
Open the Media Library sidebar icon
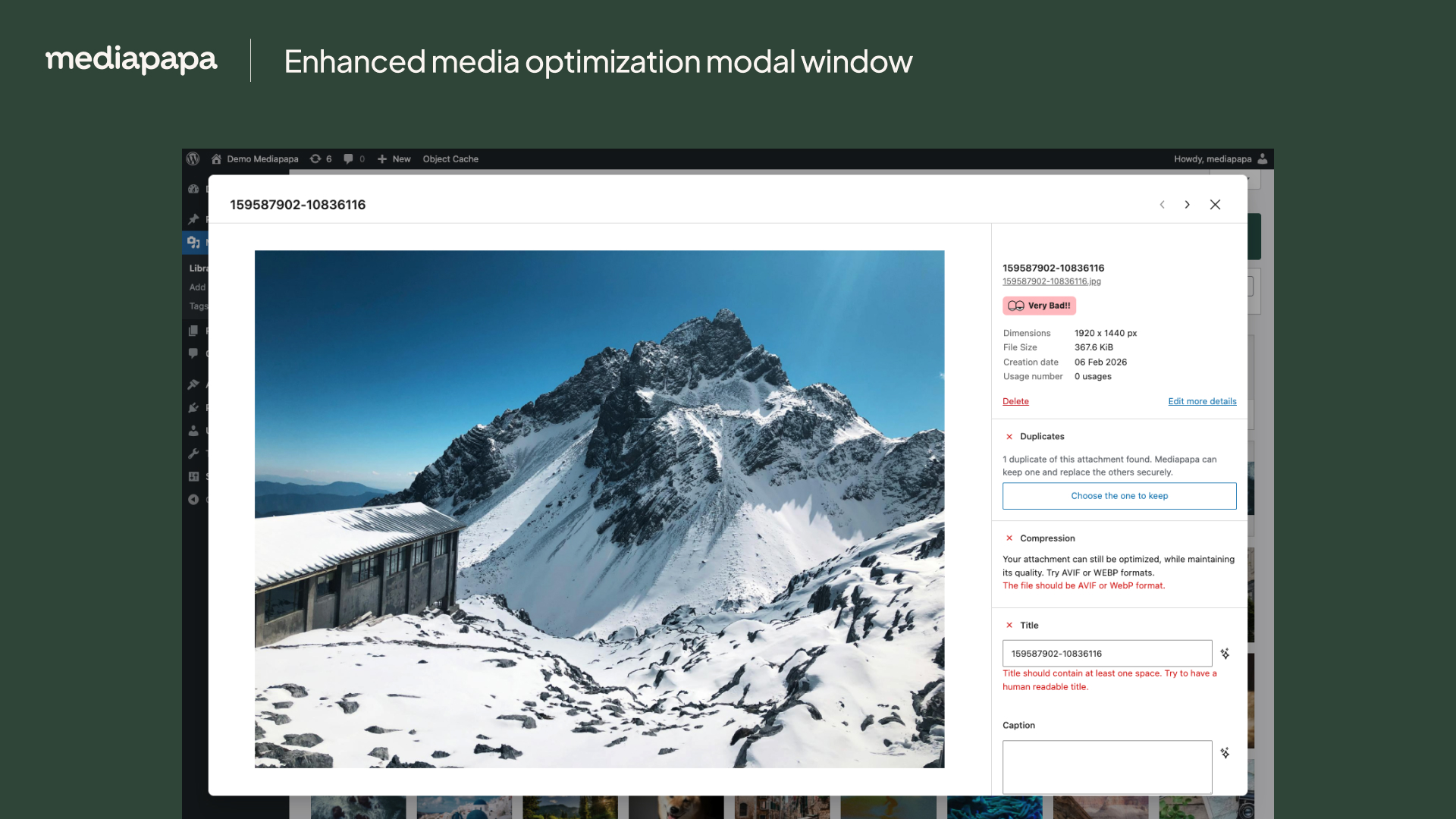[x=194, y=242]
